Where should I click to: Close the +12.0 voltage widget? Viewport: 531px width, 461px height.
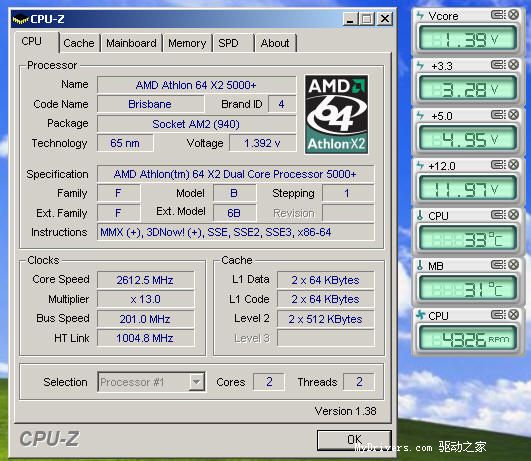point(513,165)
